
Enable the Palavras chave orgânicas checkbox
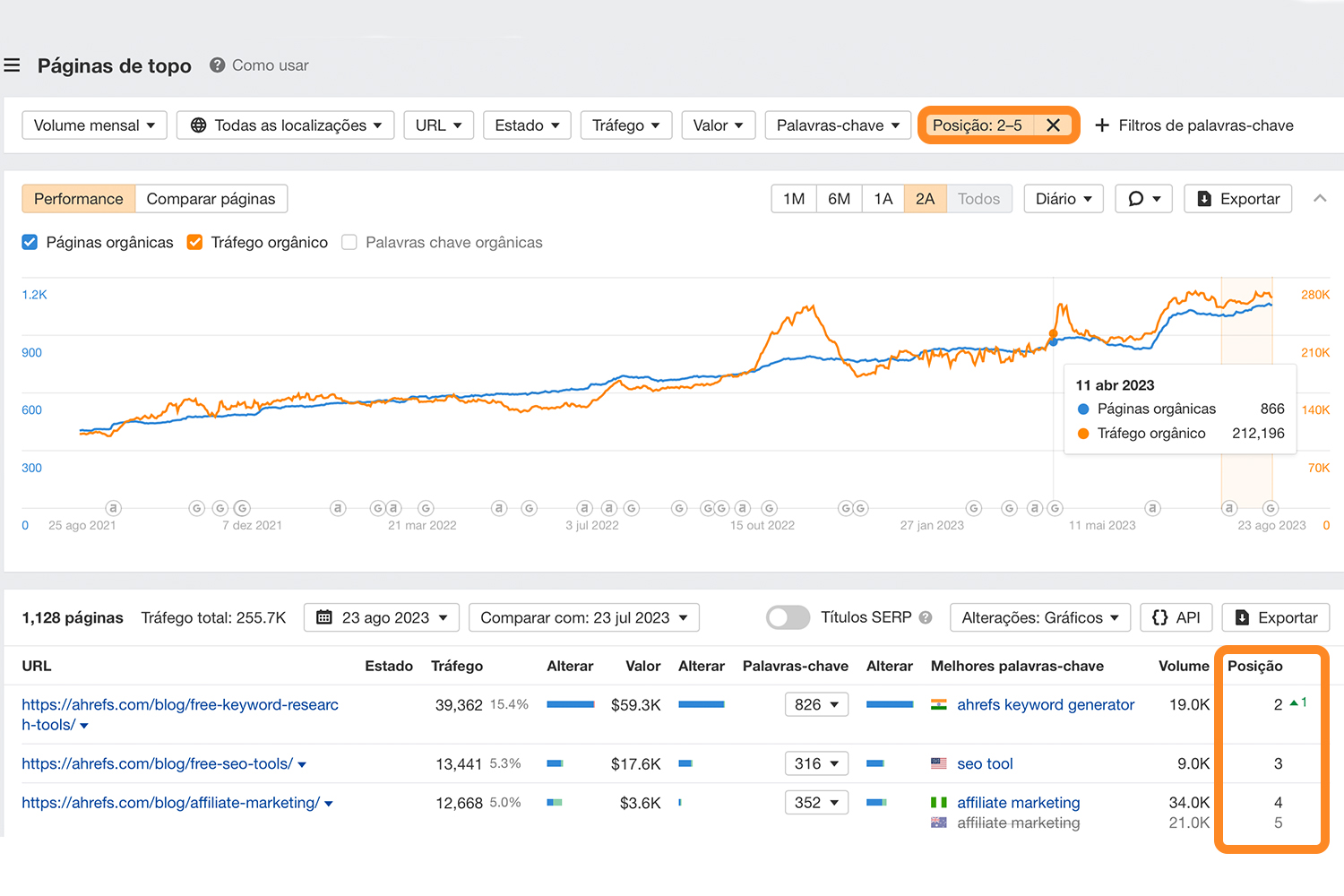349,242
